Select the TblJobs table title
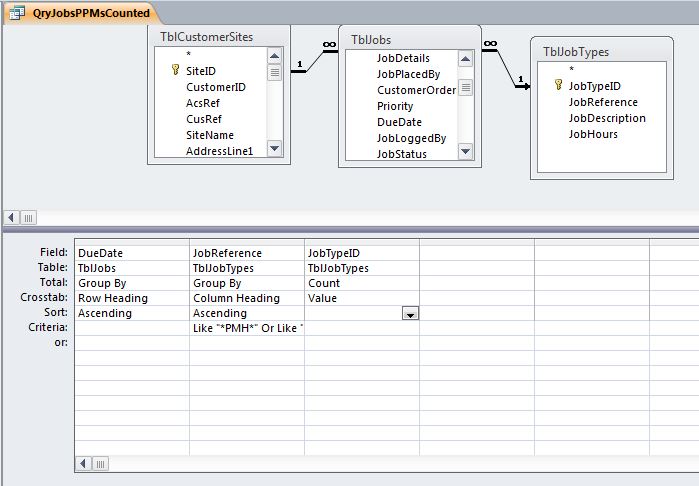 (x=371, y=40)
